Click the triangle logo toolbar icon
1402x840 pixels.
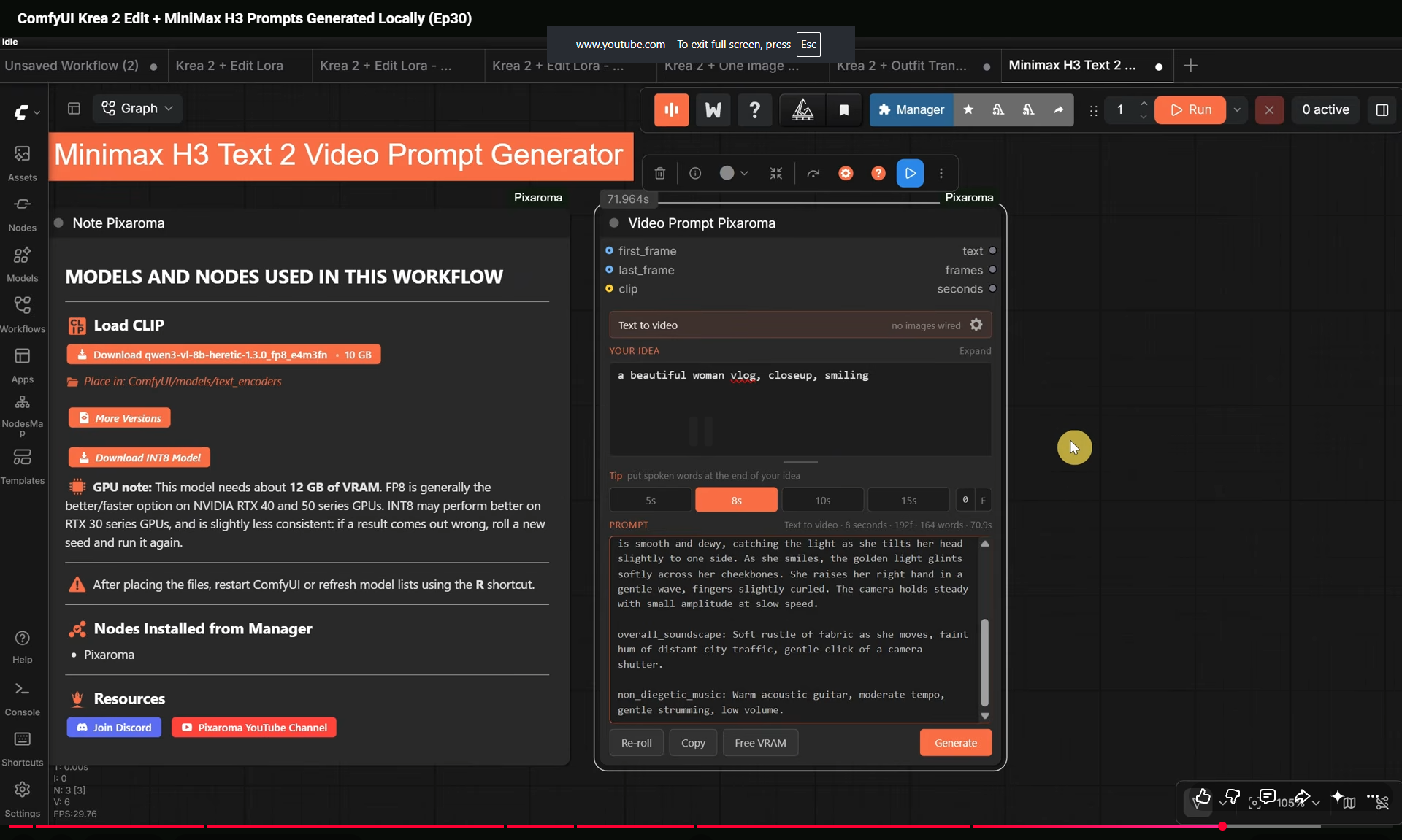(x=802, y=109)
